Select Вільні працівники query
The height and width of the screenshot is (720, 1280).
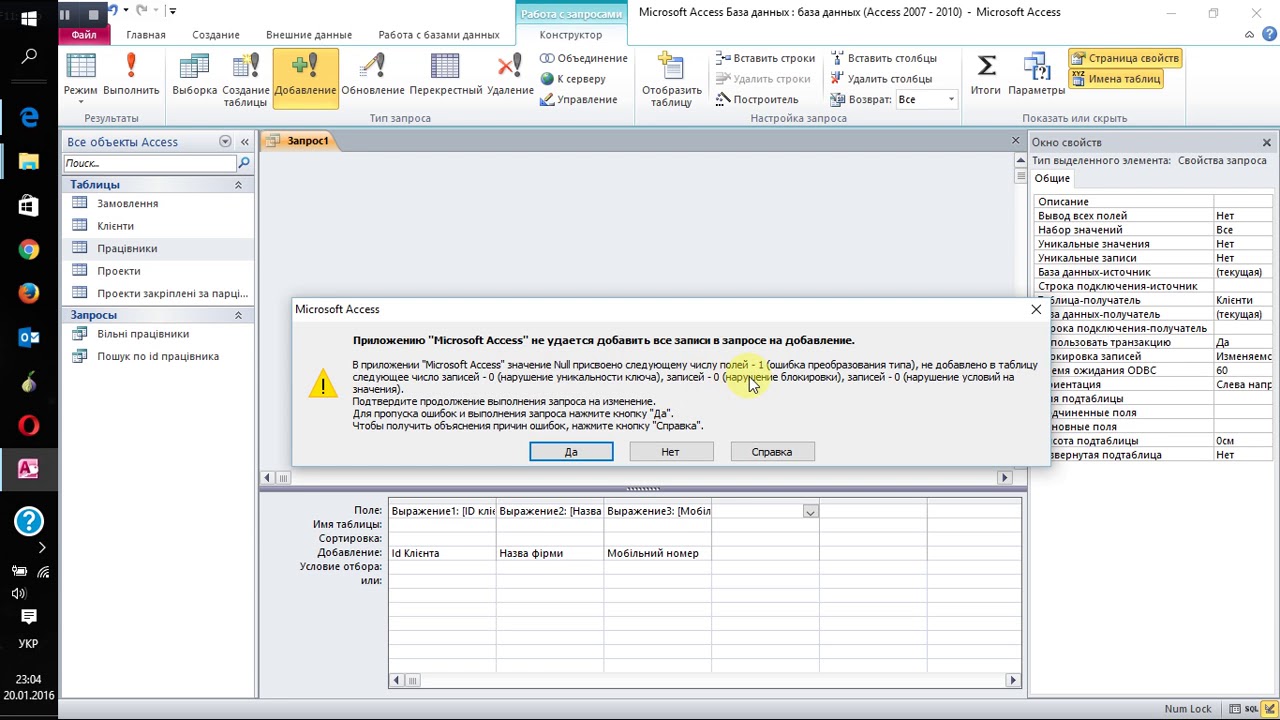157,334
